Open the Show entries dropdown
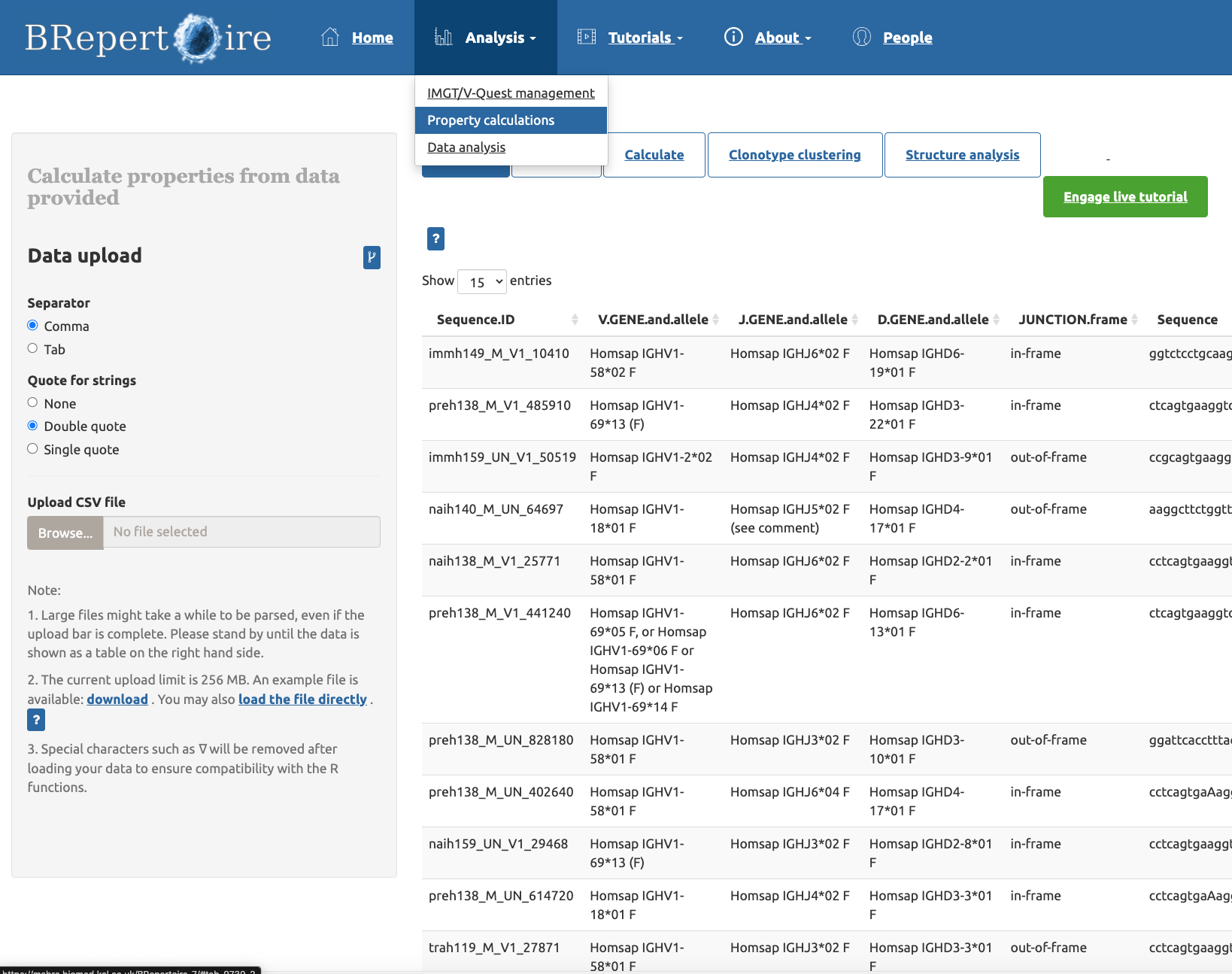 [482, 282]
